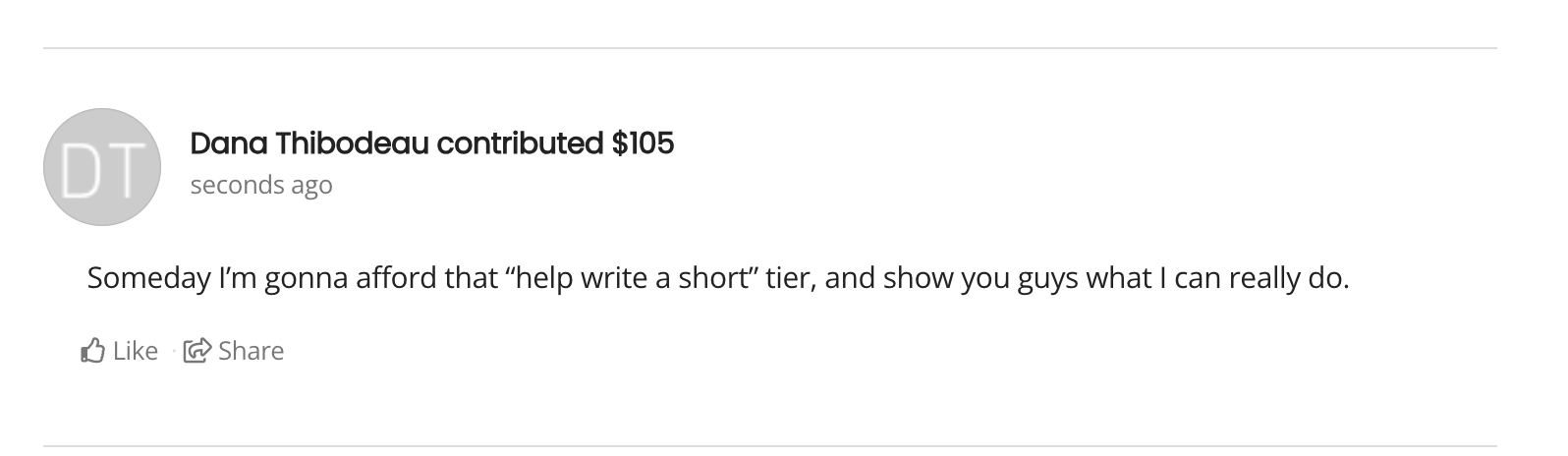Click the top horizontal divider line

[769, 47]
